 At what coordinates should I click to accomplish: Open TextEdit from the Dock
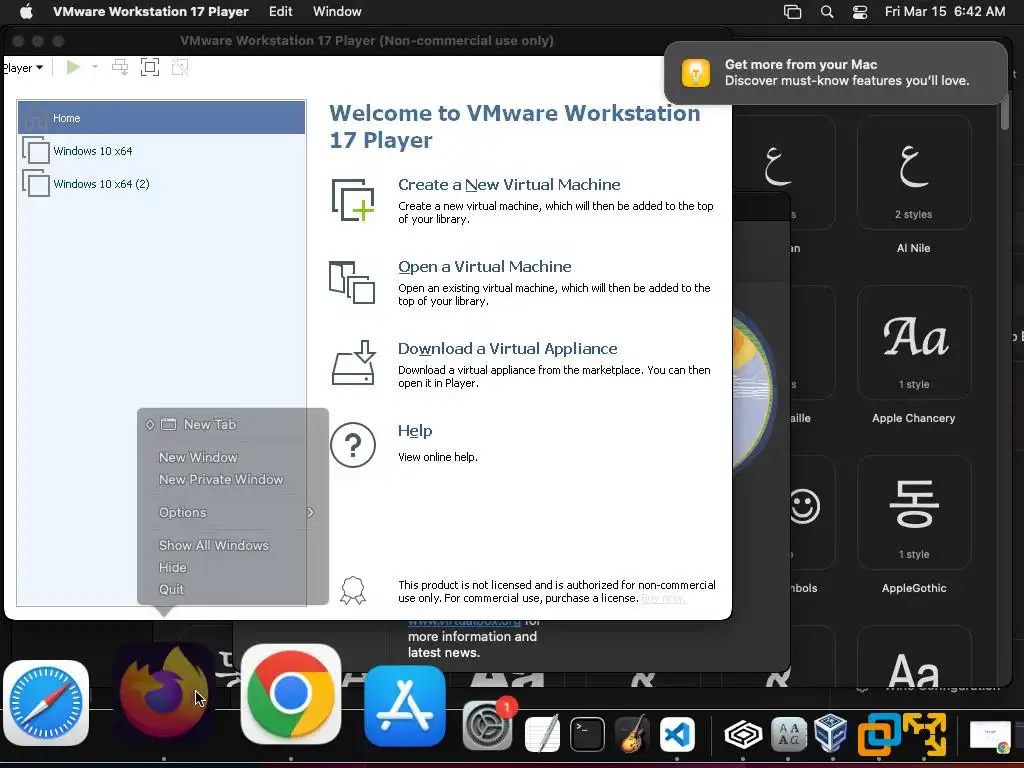click(x=543, y=733)
